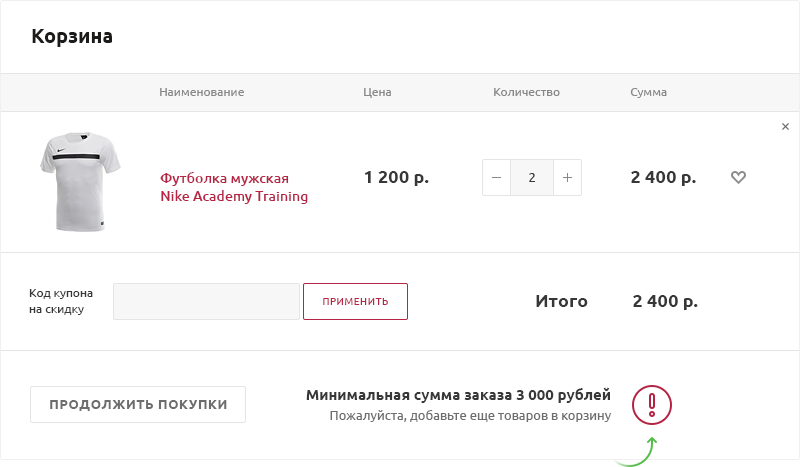This screenshot has width=800, height=467.
Task: Open the Футболка мужская Nike Academy Training link
Action: point(234,187)
